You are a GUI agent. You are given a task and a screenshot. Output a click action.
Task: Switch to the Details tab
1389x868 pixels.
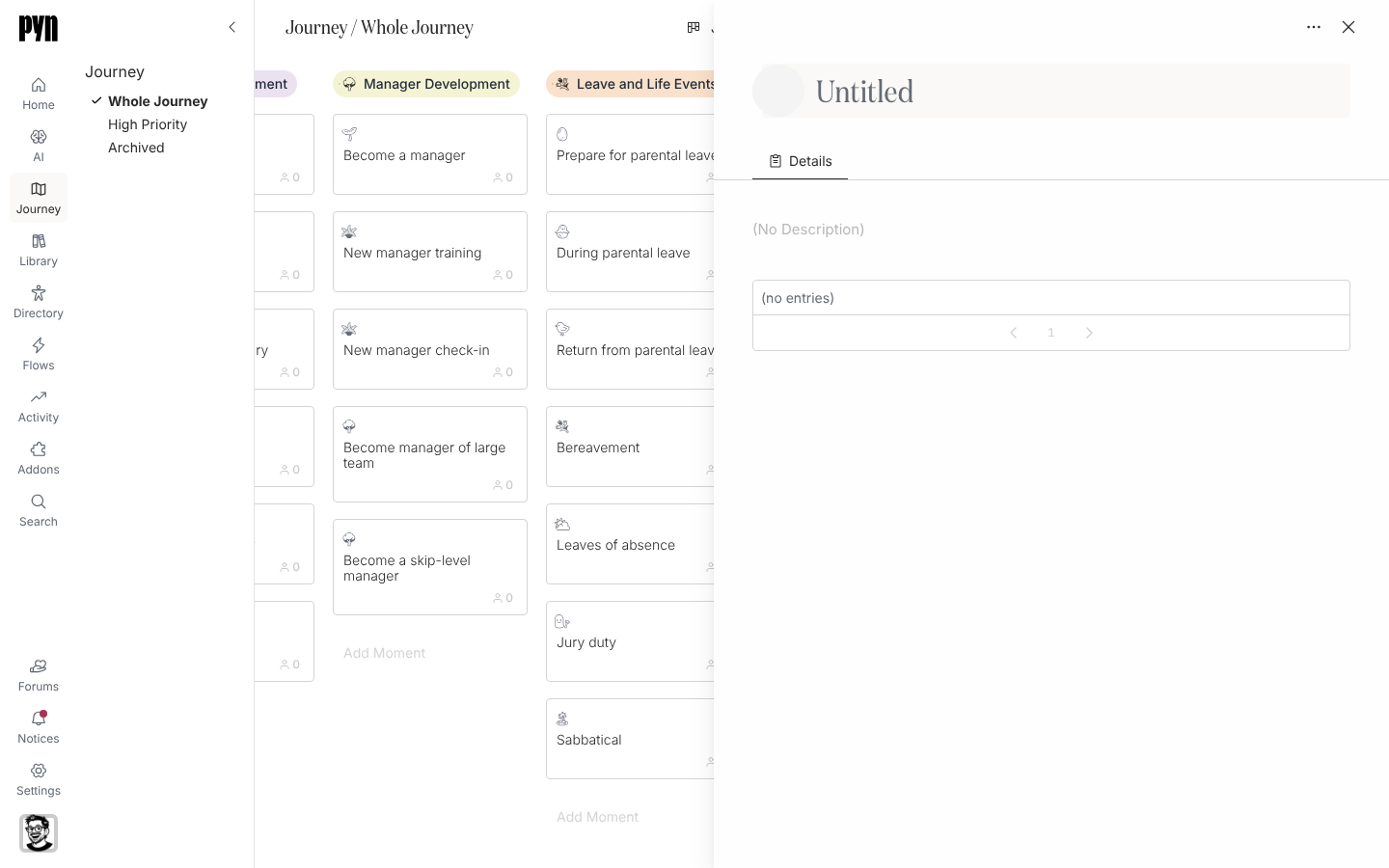coord(800,161)
